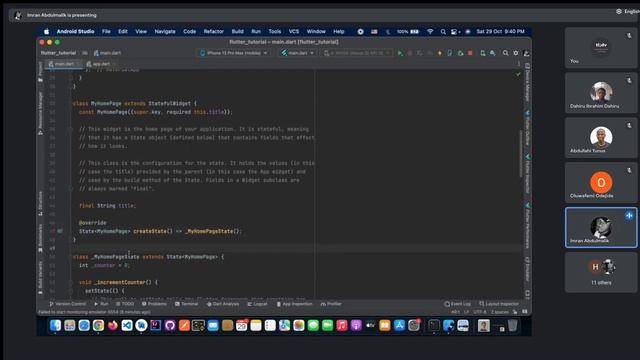
Task: Click the @override annotation in code
Action: [x=93, y=222]
